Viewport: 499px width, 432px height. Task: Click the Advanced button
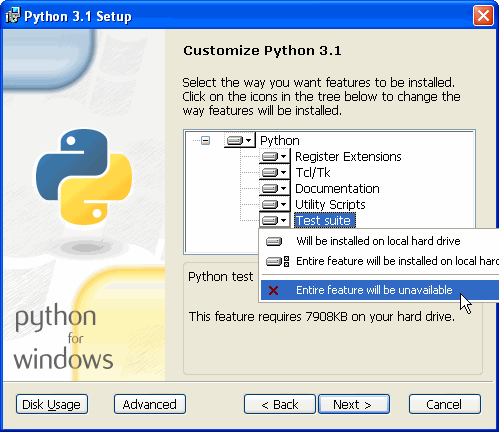150,404
